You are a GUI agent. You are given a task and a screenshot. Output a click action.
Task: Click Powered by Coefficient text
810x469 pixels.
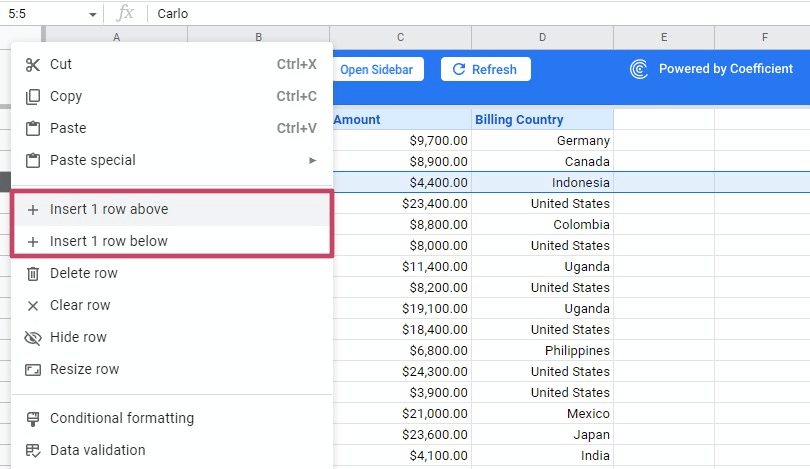[726, 69]
